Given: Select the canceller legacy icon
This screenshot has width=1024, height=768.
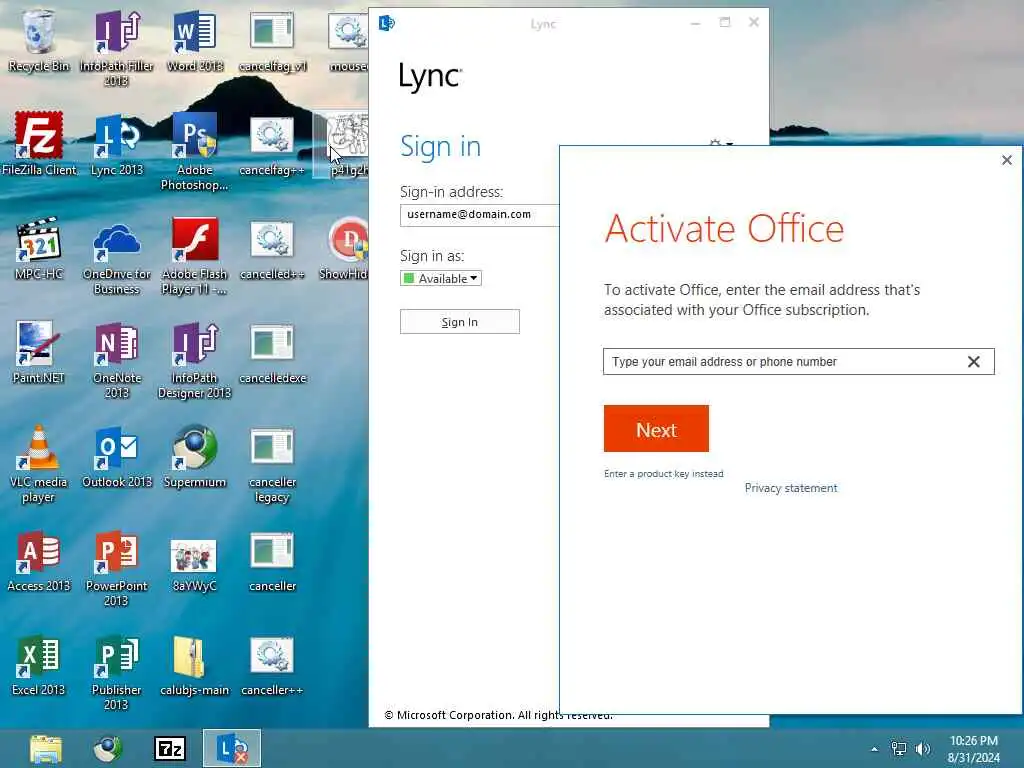Looking at the screenshot, I should point(272,464).
